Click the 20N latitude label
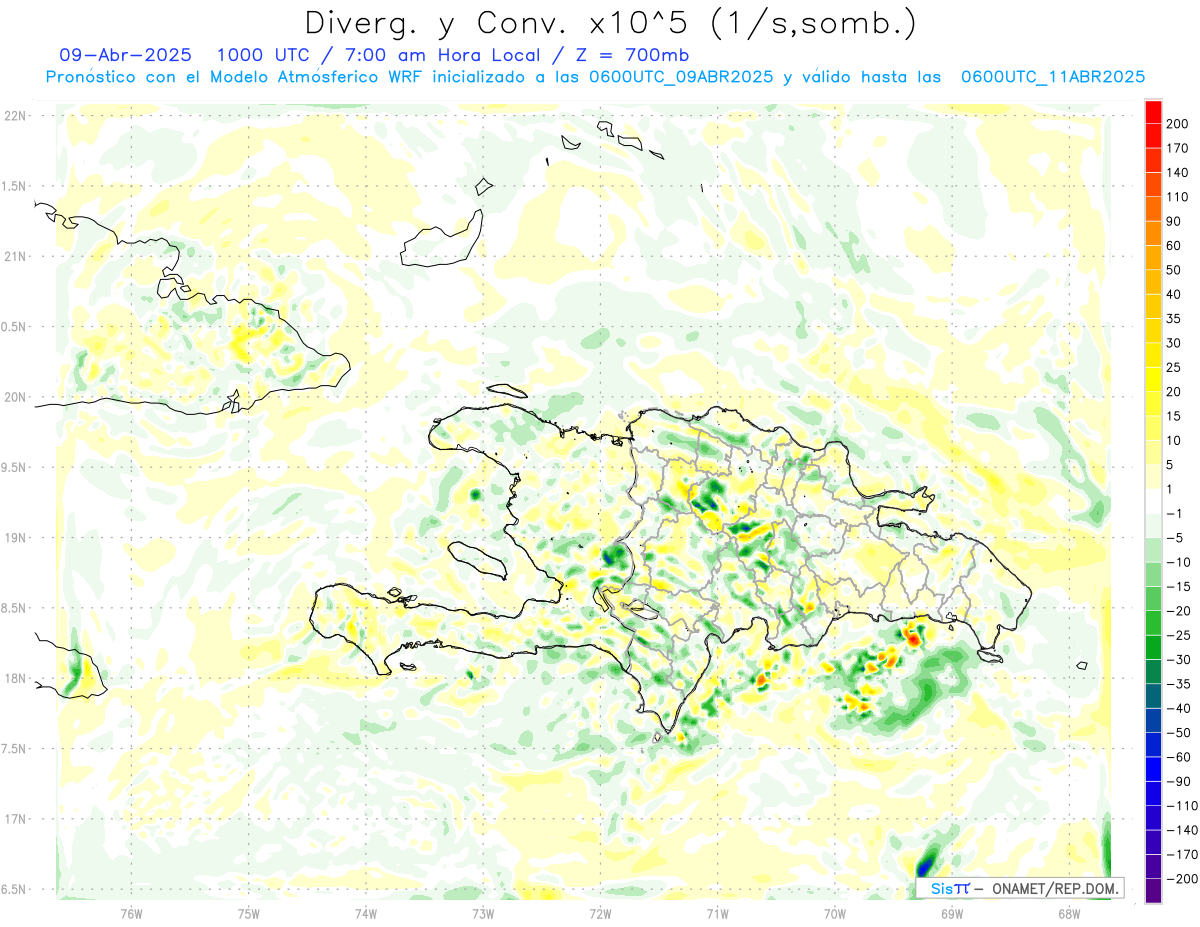 (x=14, y=397)
